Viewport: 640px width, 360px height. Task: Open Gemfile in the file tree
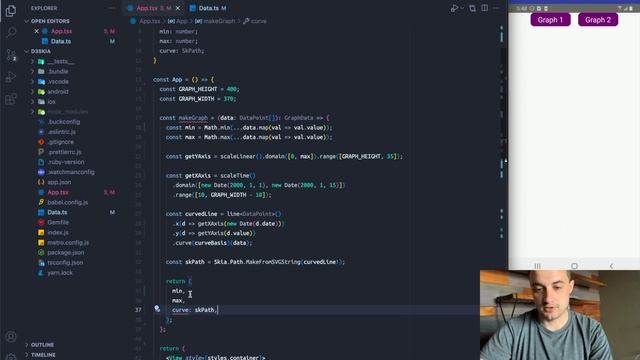pyautogui.click(x=58, y=222)
